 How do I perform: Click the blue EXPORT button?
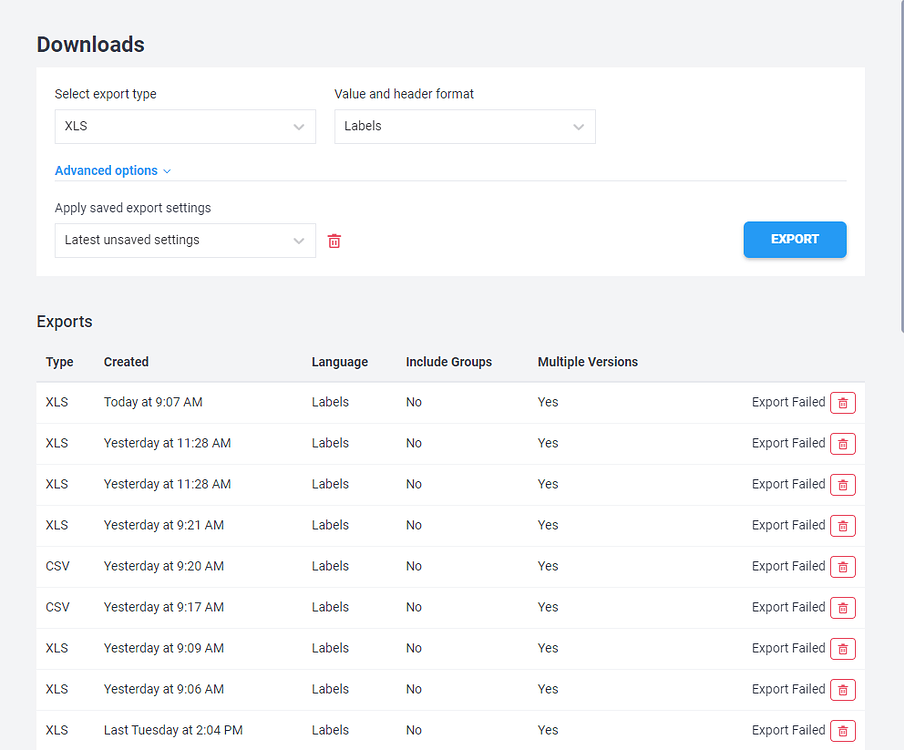pyautogui.click(x=794, y=240)
